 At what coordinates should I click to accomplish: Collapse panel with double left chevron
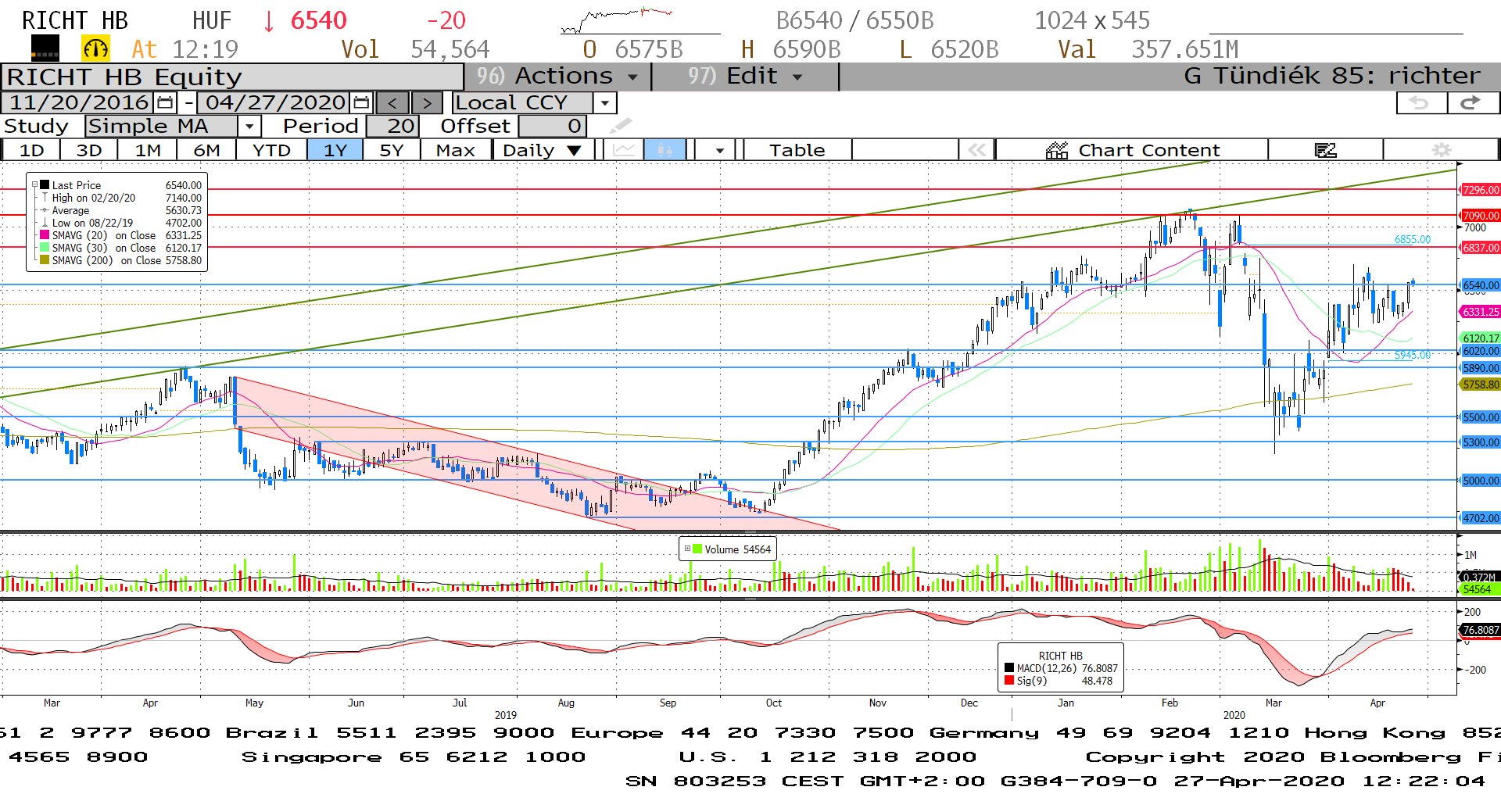976,150
